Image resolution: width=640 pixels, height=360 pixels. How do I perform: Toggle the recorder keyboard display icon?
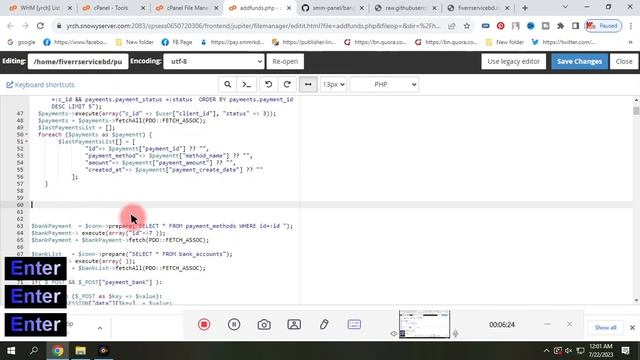(x=354, y=324)
